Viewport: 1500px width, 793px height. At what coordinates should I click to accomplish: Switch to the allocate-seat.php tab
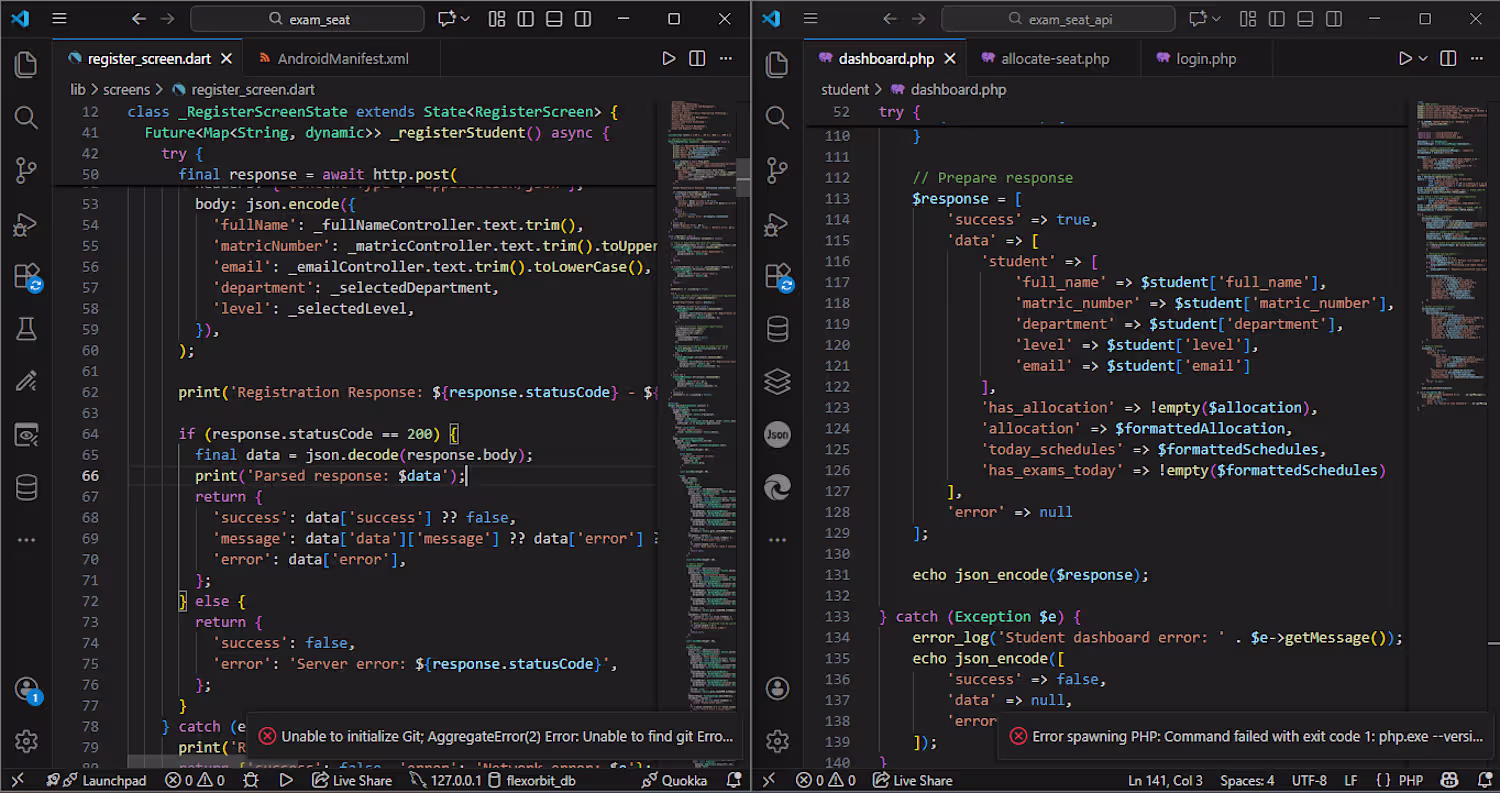point(1054,59)
